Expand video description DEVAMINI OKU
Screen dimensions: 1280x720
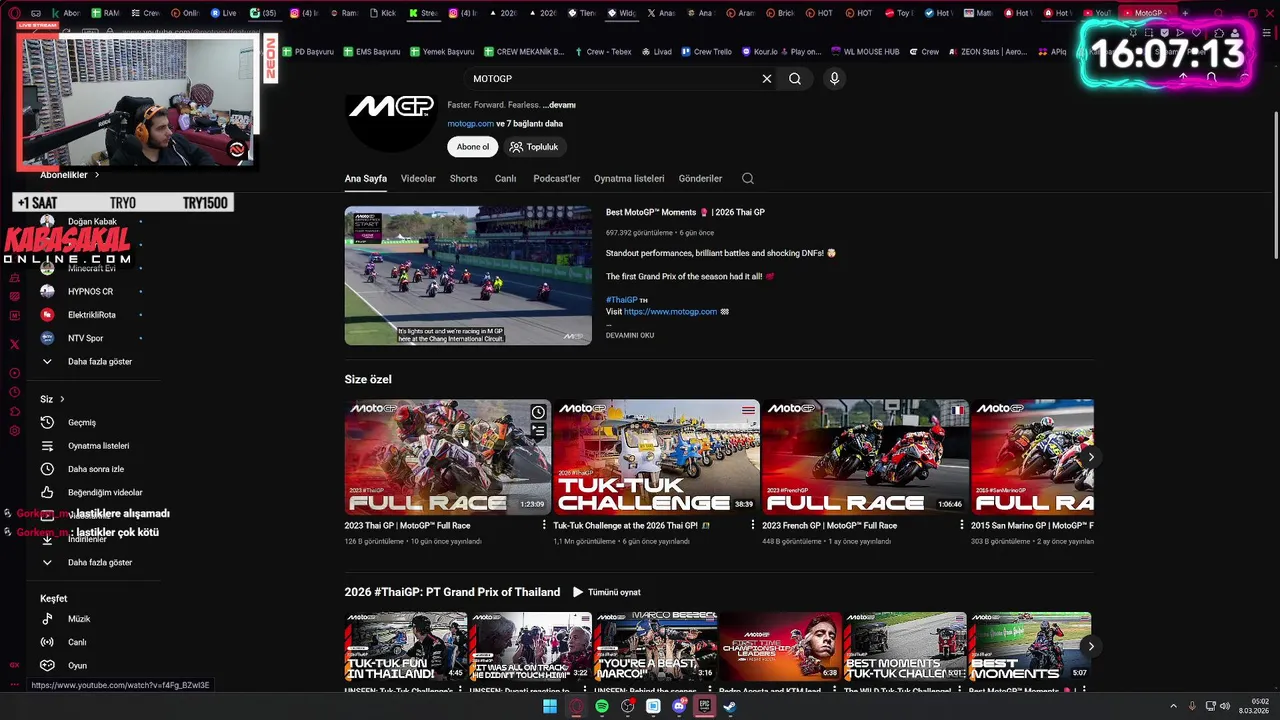click(630, 335)
